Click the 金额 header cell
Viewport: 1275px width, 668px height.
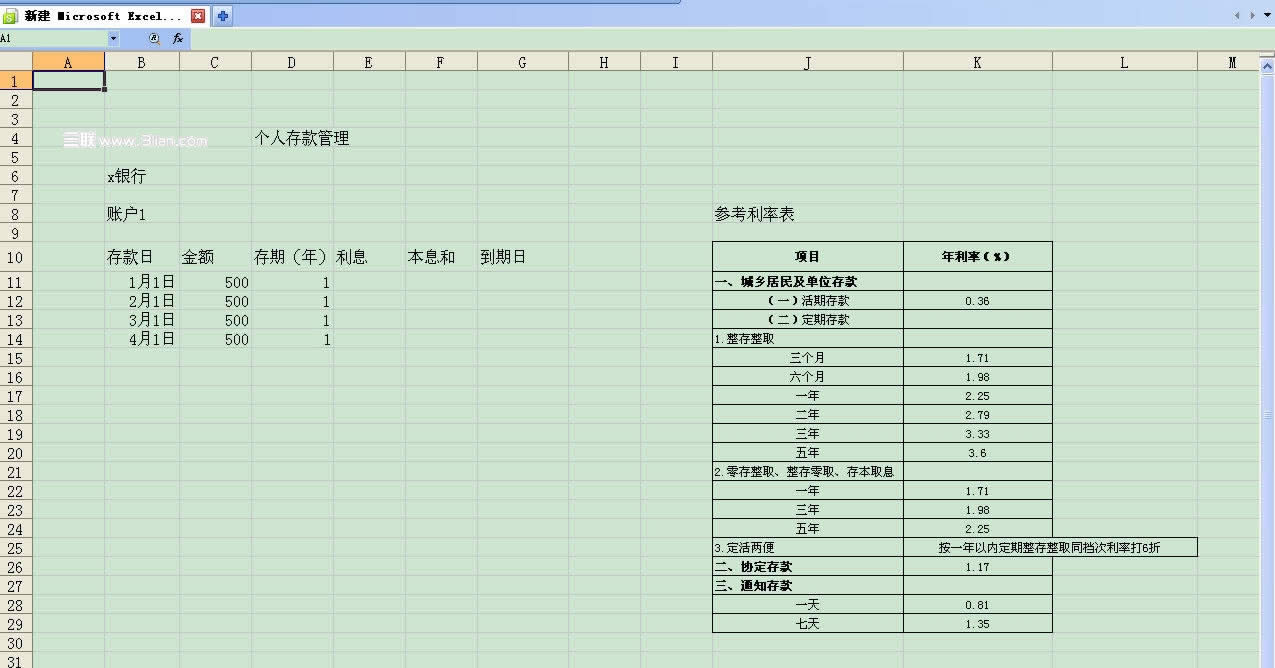click(216, 257)
